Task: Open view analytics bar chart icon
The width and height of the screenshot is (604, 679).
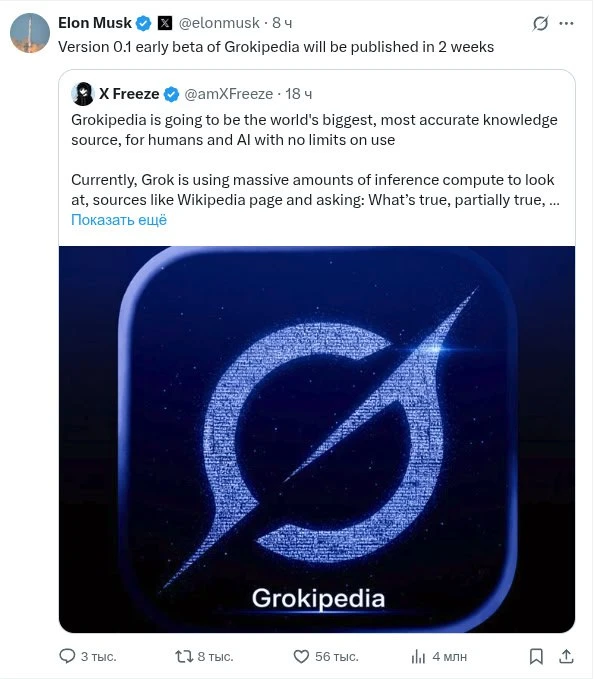Action: pos(419,656)
